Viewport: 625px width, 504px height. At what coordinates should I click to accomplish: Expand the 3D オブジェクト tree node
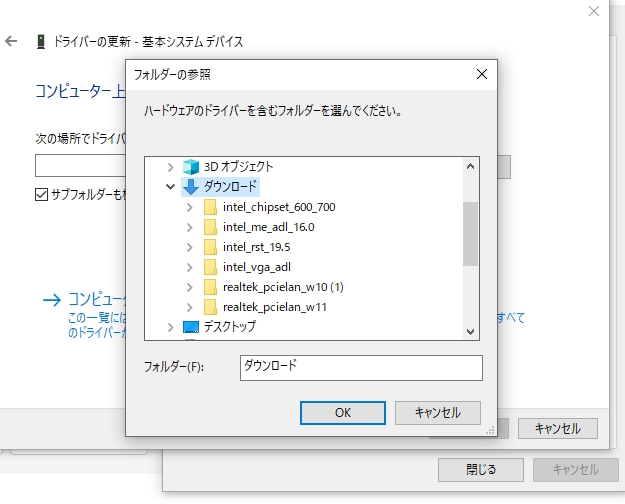pyautogui.click(x=170, y=167)
